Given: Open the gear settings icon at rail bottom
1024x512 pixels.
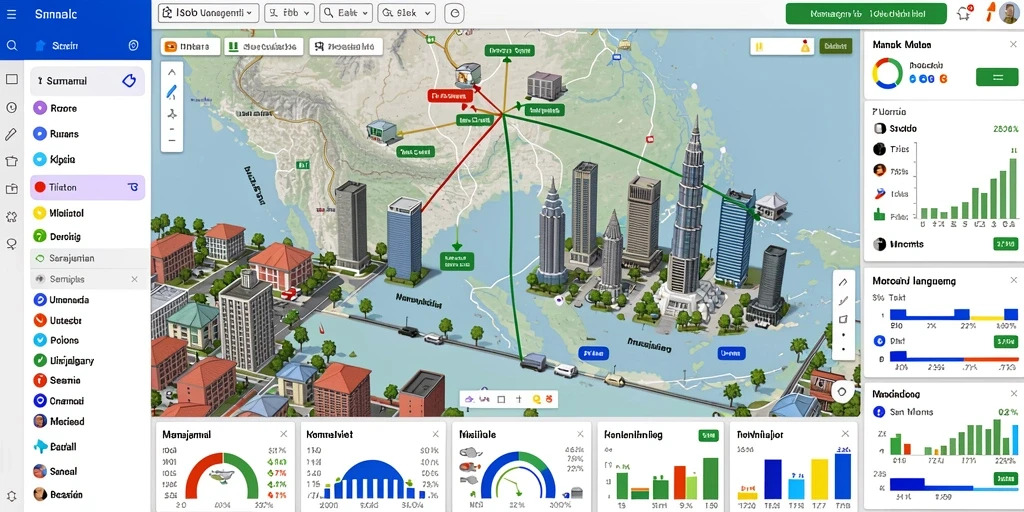Looking at the screenshot, I should tap(11, 496).
